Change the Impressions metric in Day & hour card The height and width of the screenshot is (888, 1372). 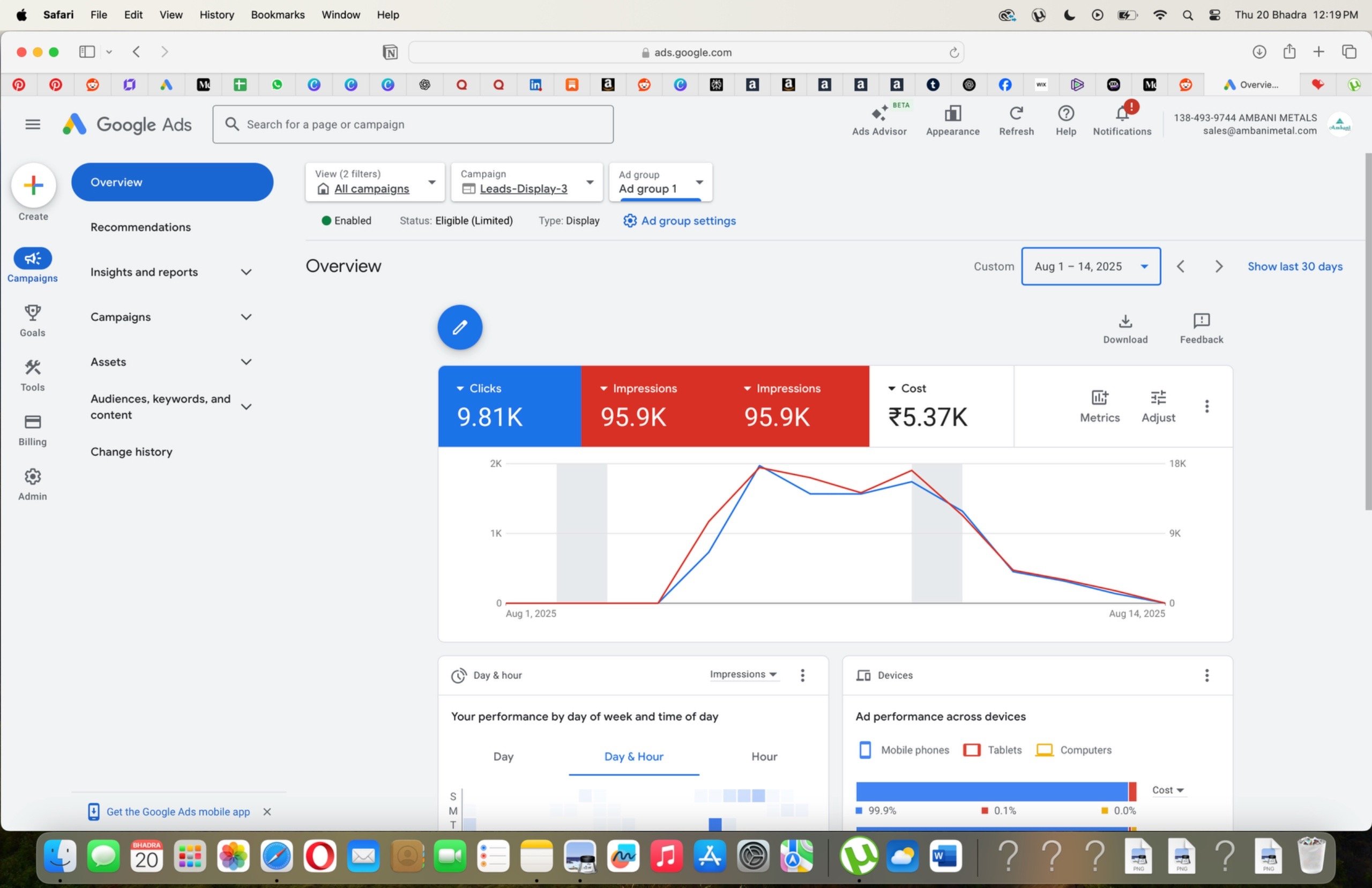click(744, 674)
